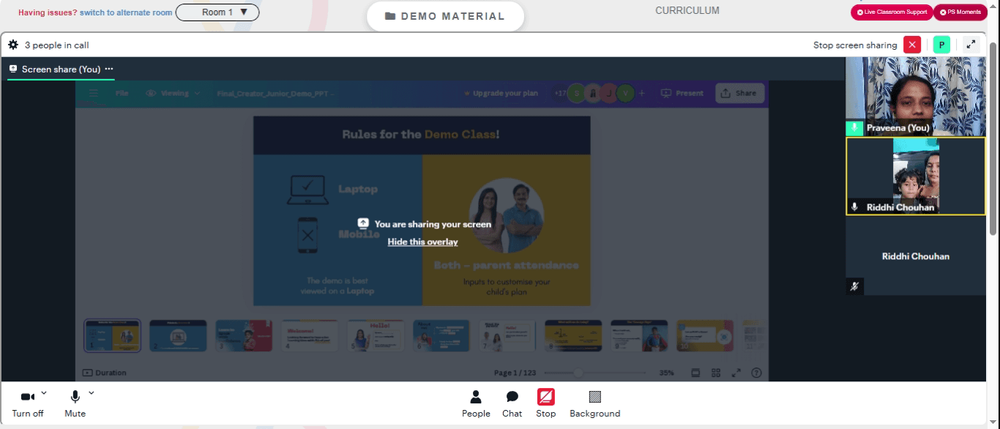Screen dimensions: 1000x429
Task: Stop screen sharing with red X
Action: click(x=913, y=45)
